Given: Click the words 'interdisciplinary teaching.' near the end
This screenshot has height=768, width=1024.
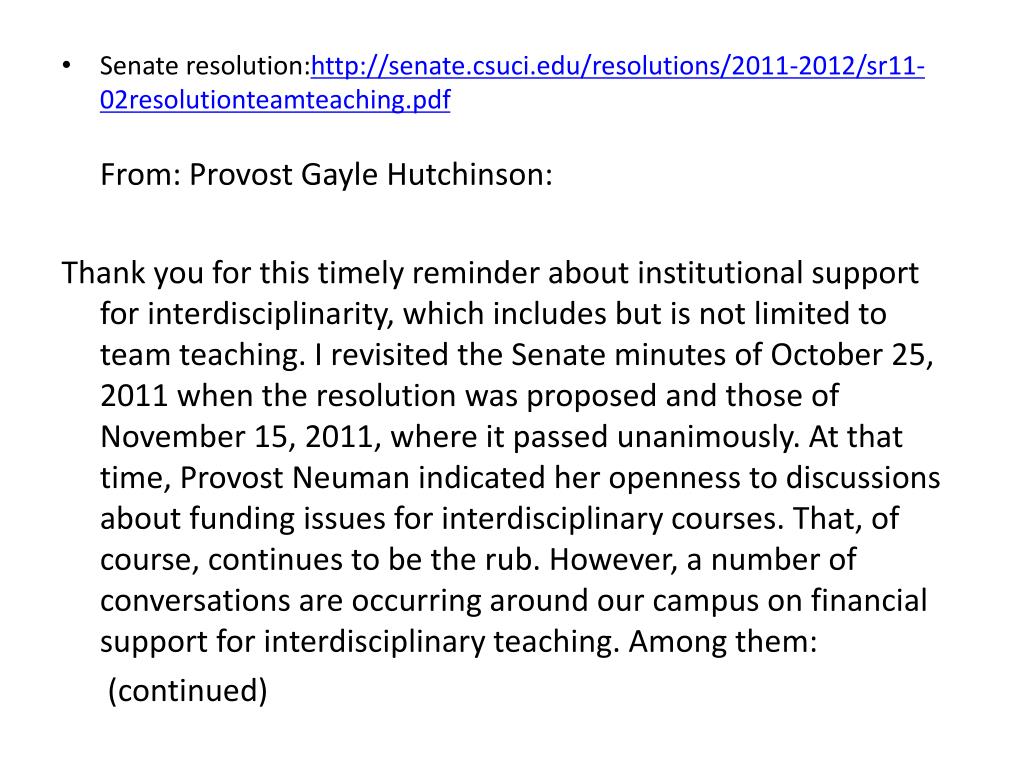Looking at the screenshot, I should click(441, 641).
